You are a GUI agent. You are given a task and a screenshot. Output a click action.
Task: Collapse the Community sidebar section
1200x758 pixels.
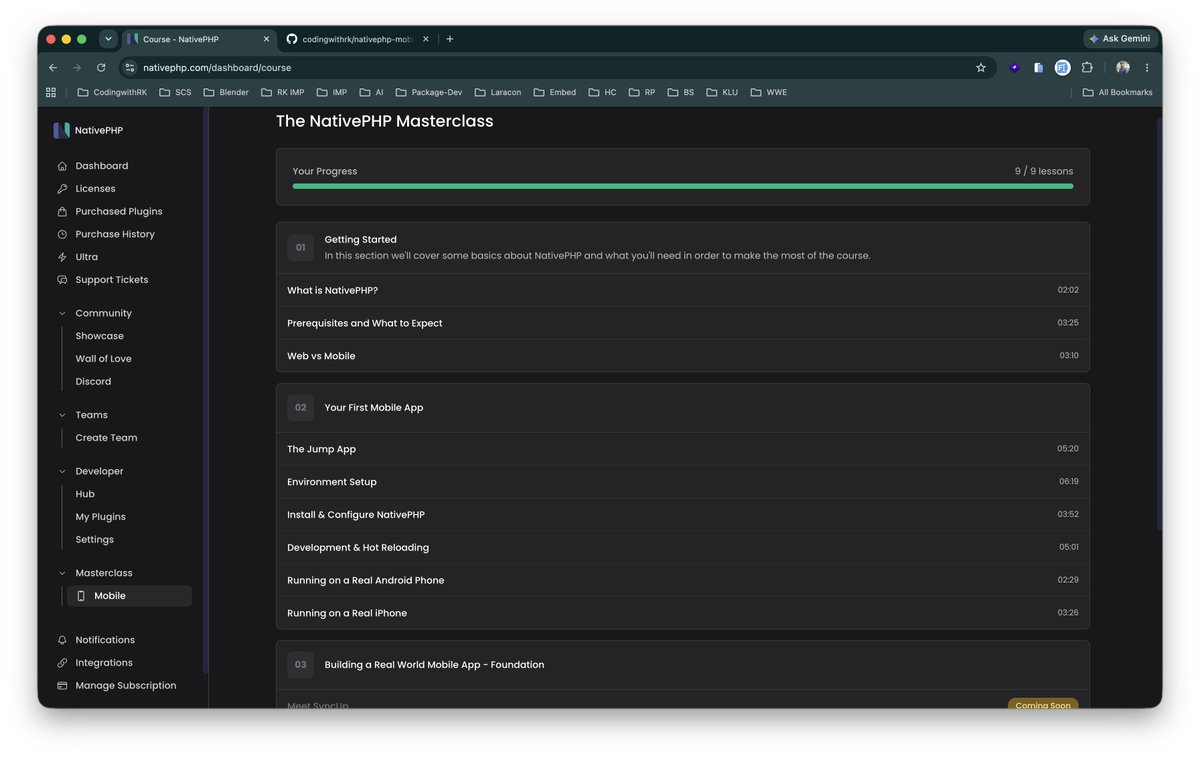(62, 313)
